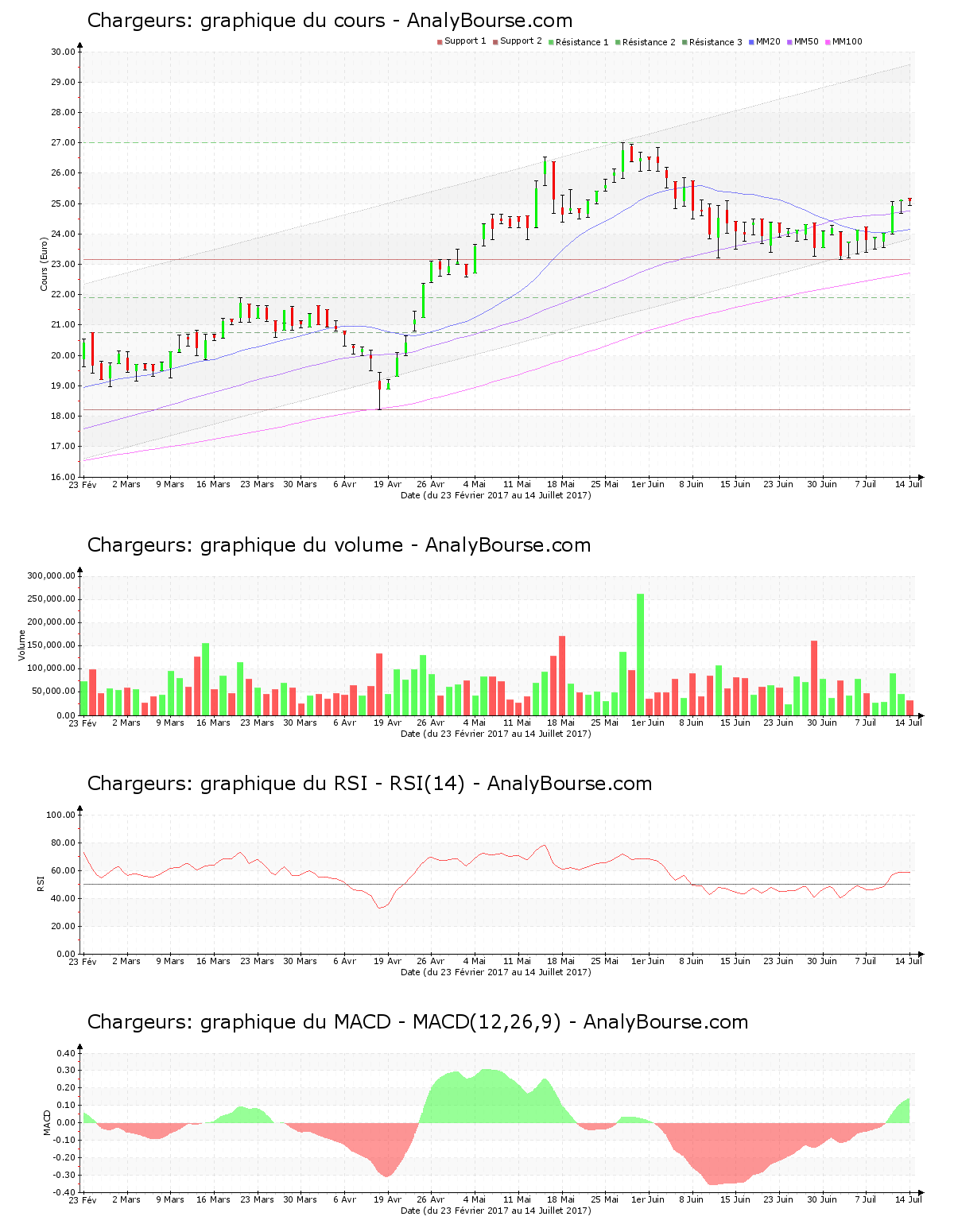Click the tall red volume bar at 18 Mai
This screenshot has width=954, height=1232.
coord(562,676)
